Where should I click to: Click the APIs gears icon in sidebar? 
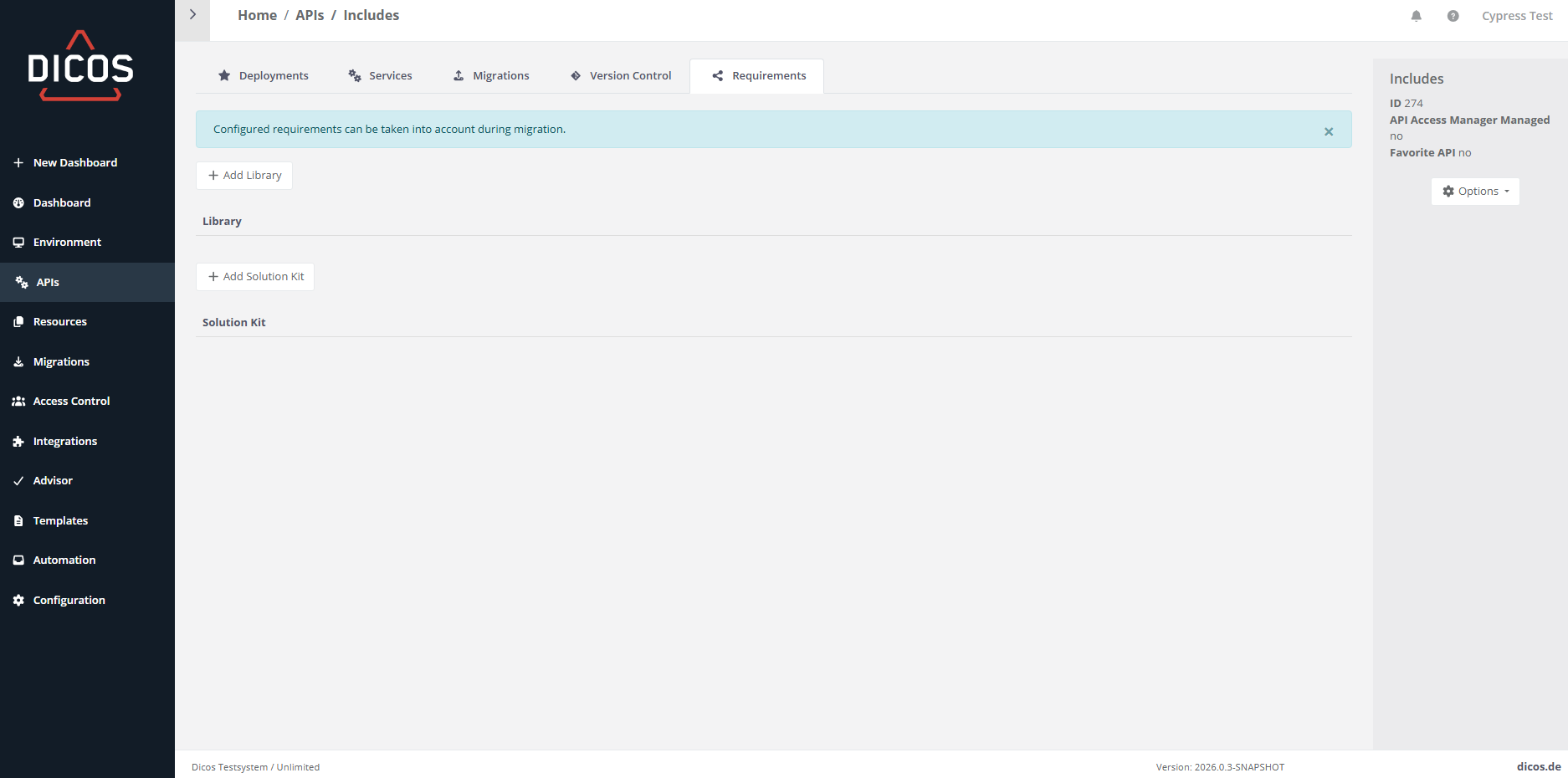click(x=22, y=283)
